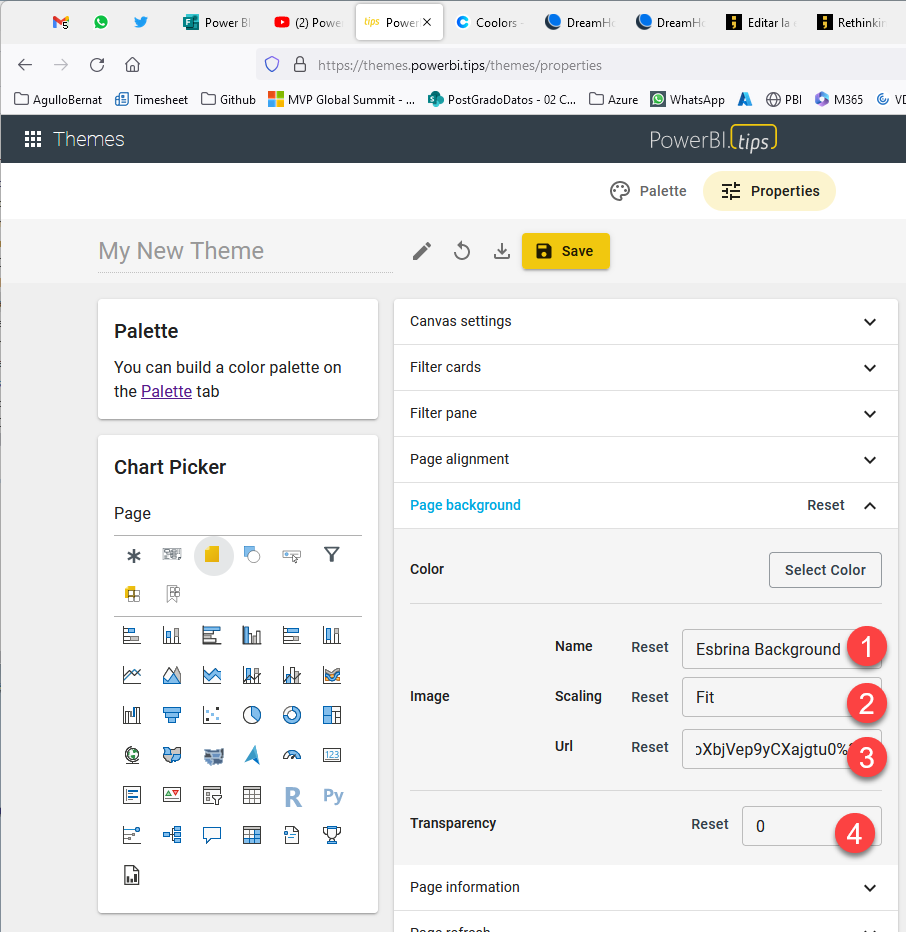The width and height of the screenshot is (906, 932).
Task: Click the R script visual icon
Action: 292,796
